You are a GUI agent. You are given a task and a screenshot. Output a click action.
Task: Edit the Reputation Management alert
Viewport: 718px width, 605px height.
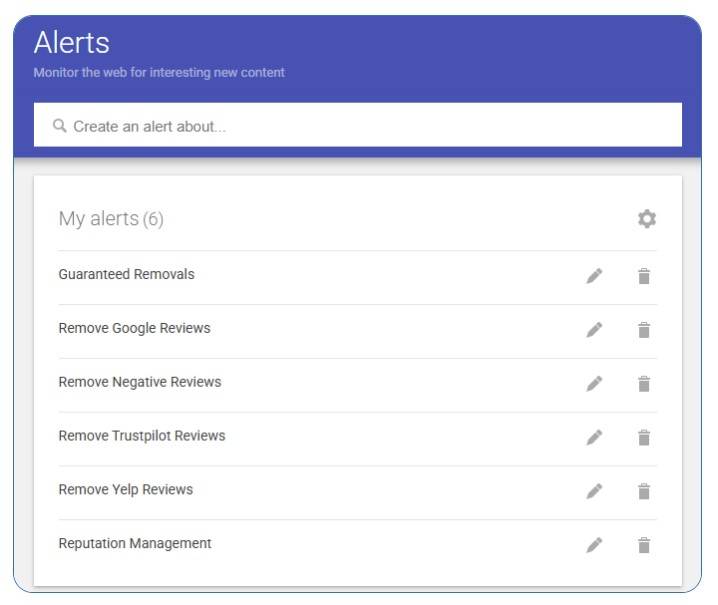(594, 545)
